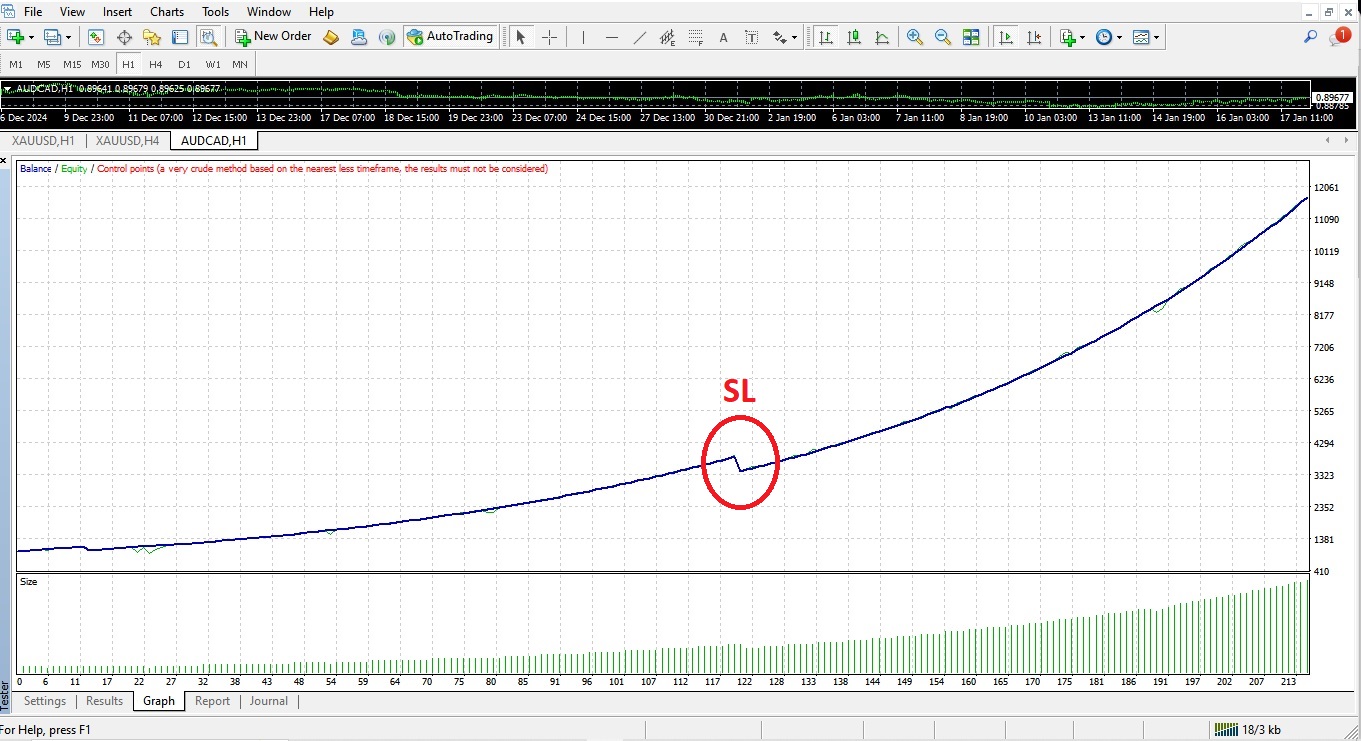Image resolution: width=1361 pixels, height=741 pixels.
Task: Toggle the AutoTrading button
Action: coord(450,37)
